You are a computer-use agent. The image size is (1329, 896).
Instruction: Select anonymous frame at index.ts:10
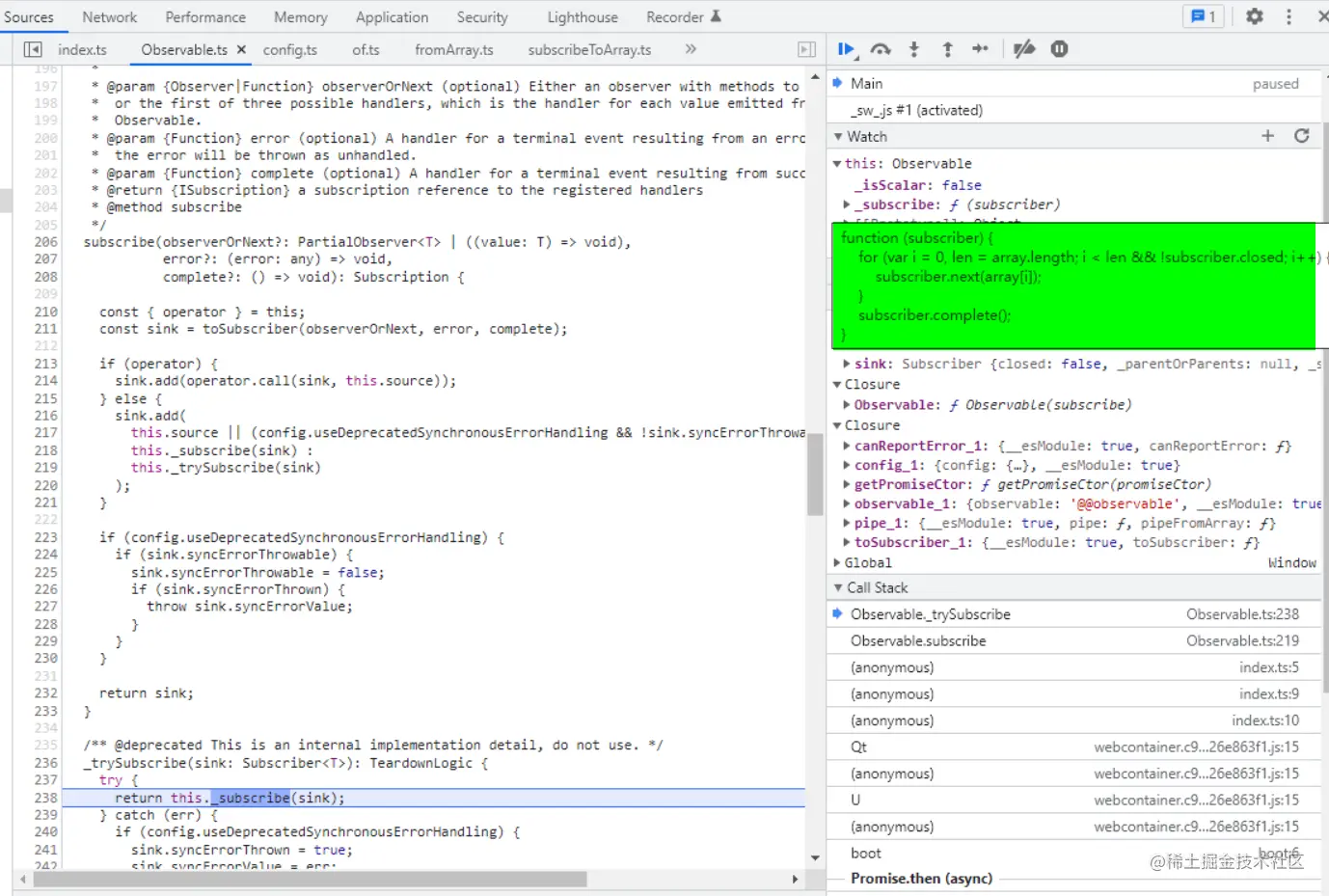[1073, 720]
